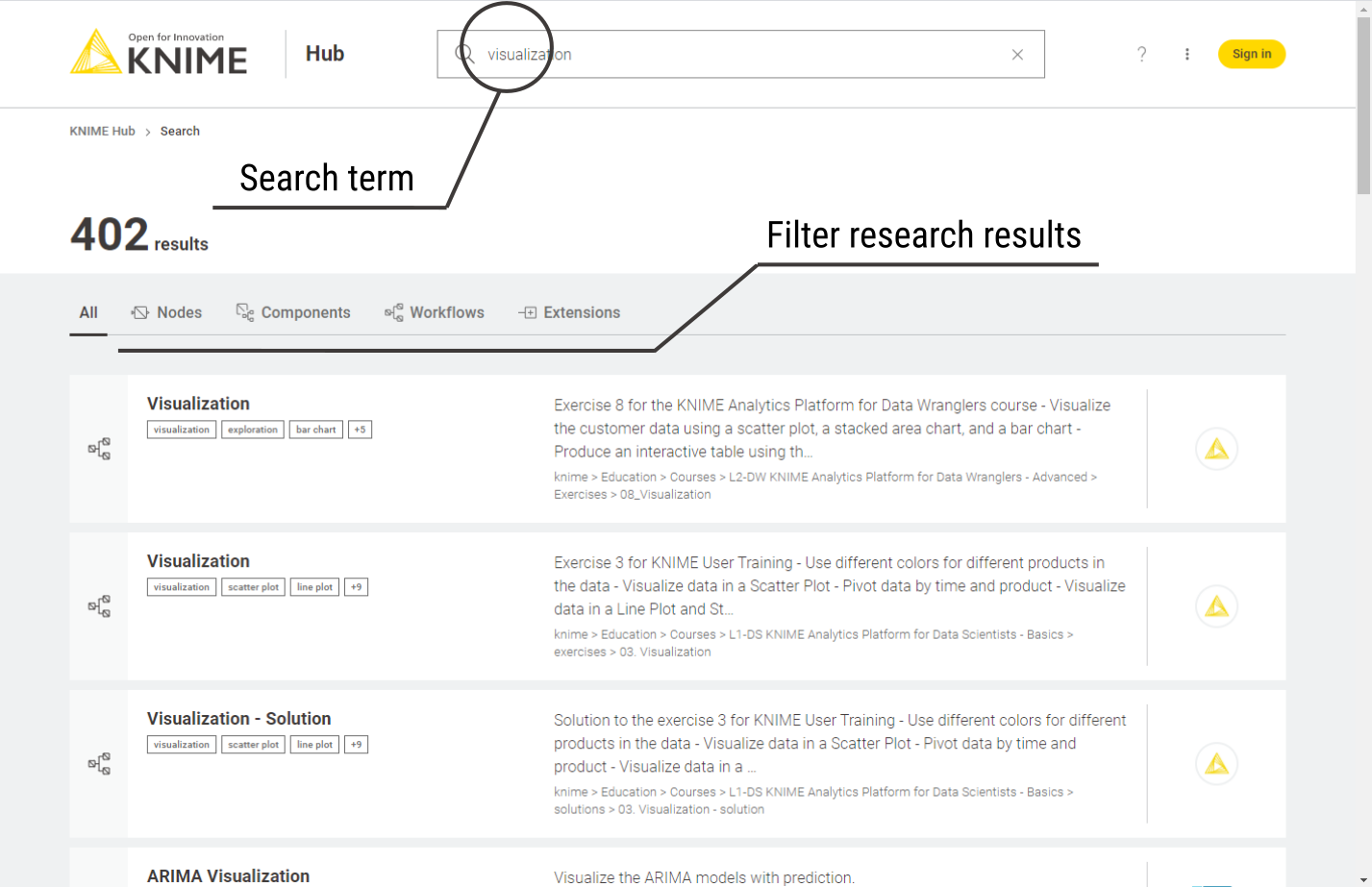The image size is (1372, 887).
Task: Click Exercise 8 description text
Action: pyautogui.click(x=833, y=429)
